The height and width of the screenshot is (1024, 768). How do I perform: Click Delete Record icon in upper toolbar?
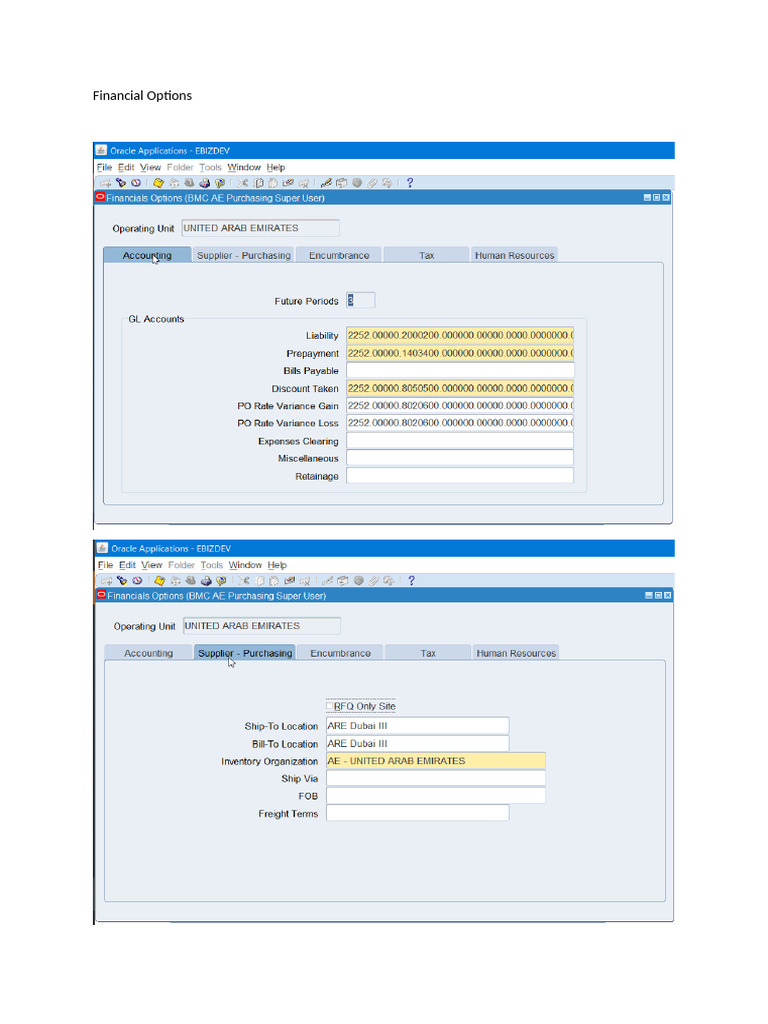click(303, 183)
